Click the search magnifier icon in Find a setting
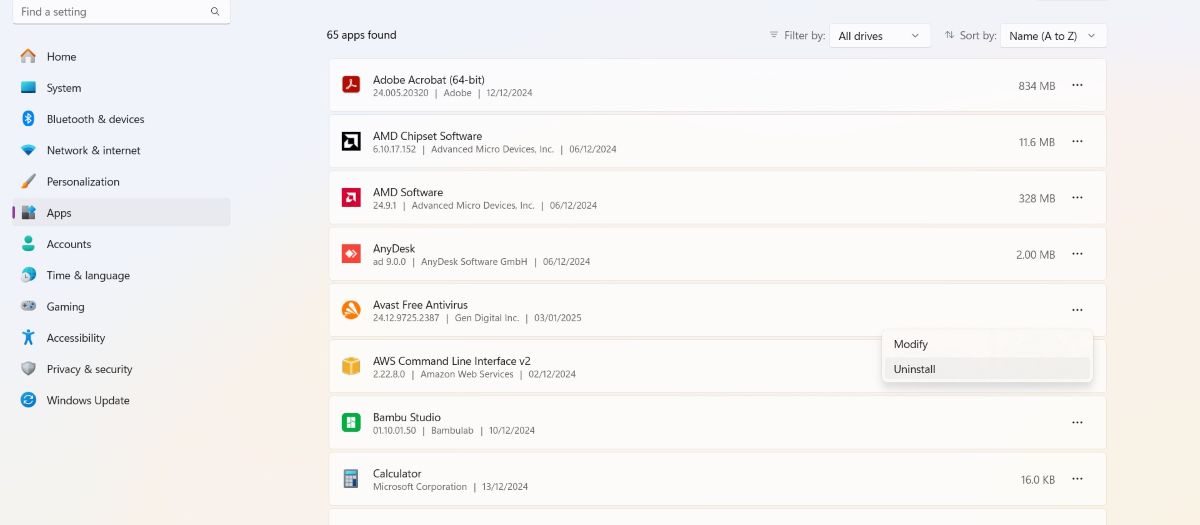This screenshot has height=525, width=1200. 215,12
